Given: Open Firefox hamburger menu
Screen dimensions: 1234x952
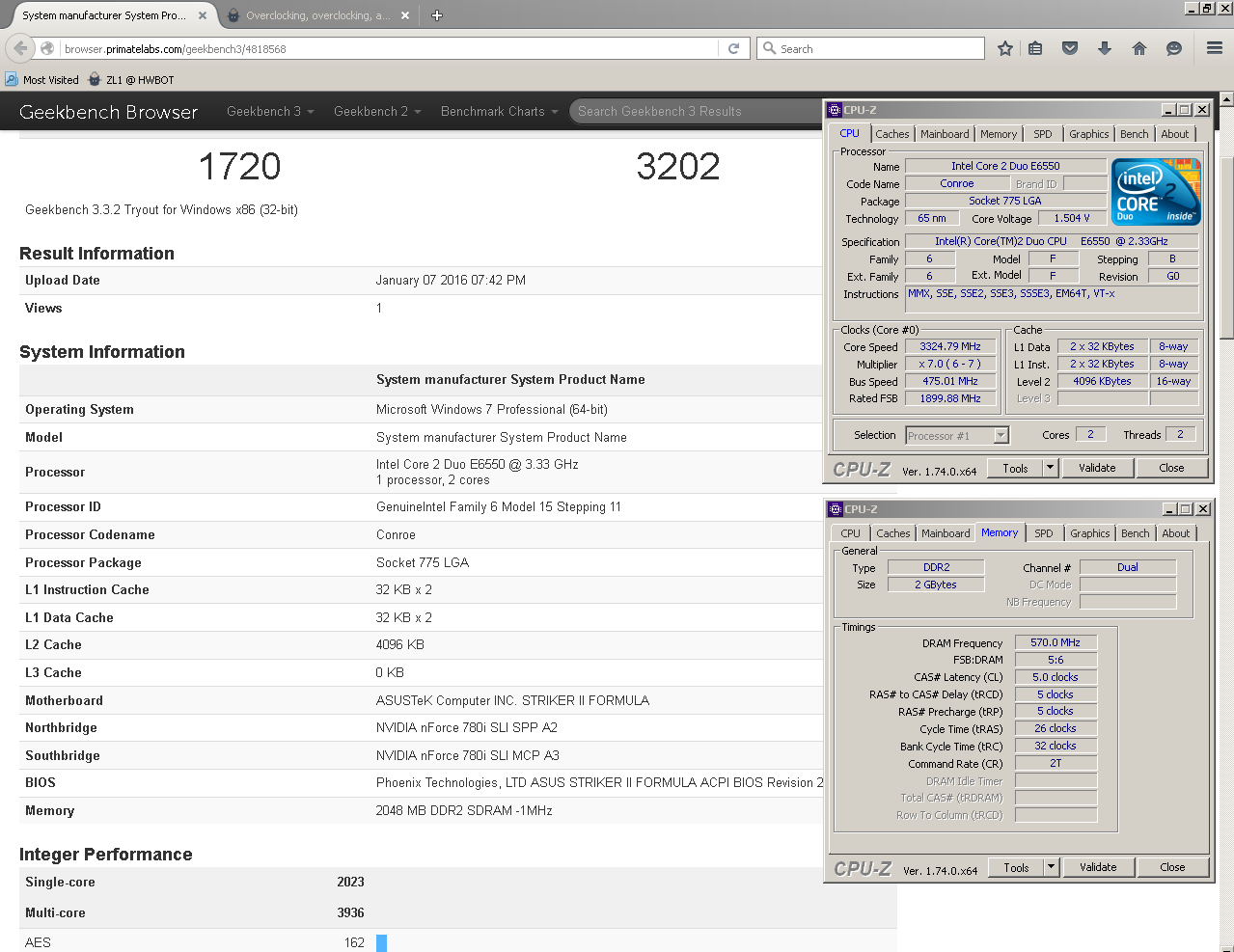Looking at the screenshot, I should 1215,48.
